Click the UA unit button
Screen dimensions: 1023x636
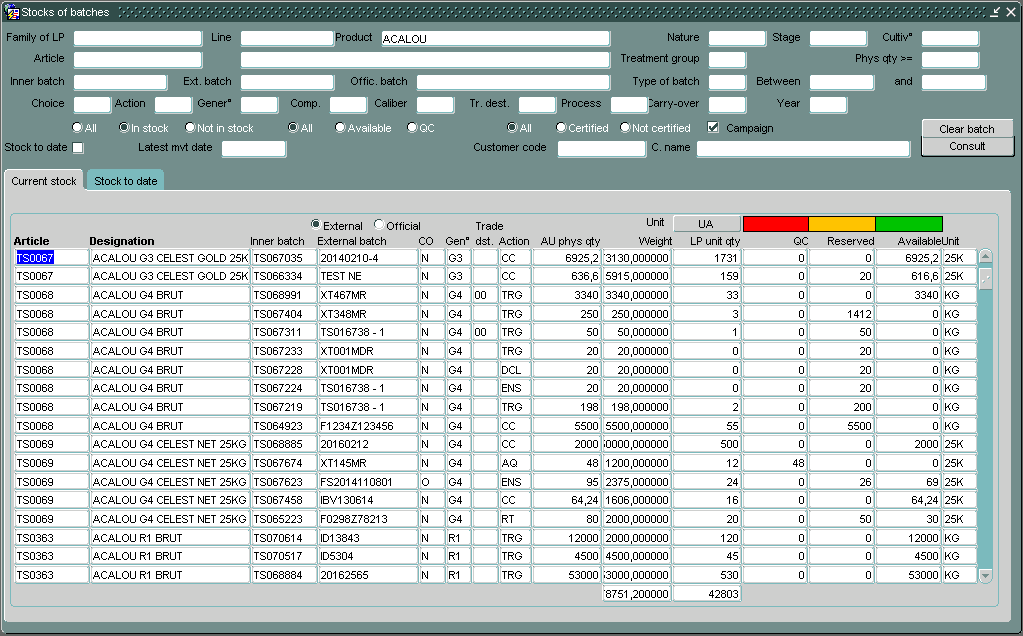707,224
